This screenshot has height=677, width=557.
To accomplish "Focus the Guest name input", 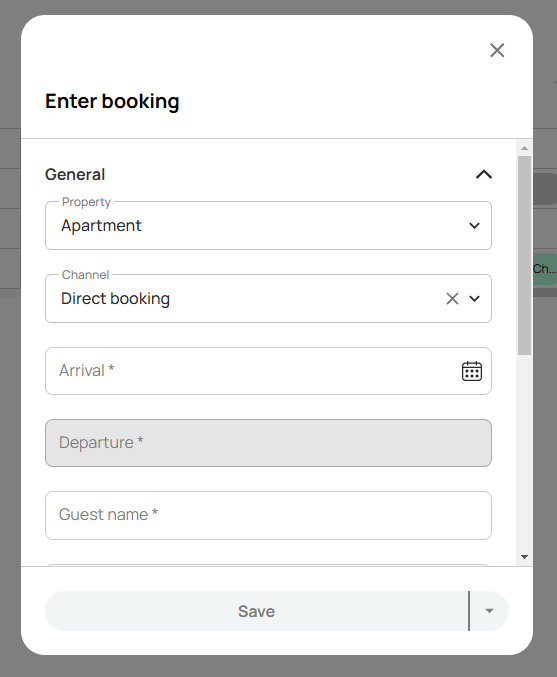I will pyautogui.click(x=268, y=515).
